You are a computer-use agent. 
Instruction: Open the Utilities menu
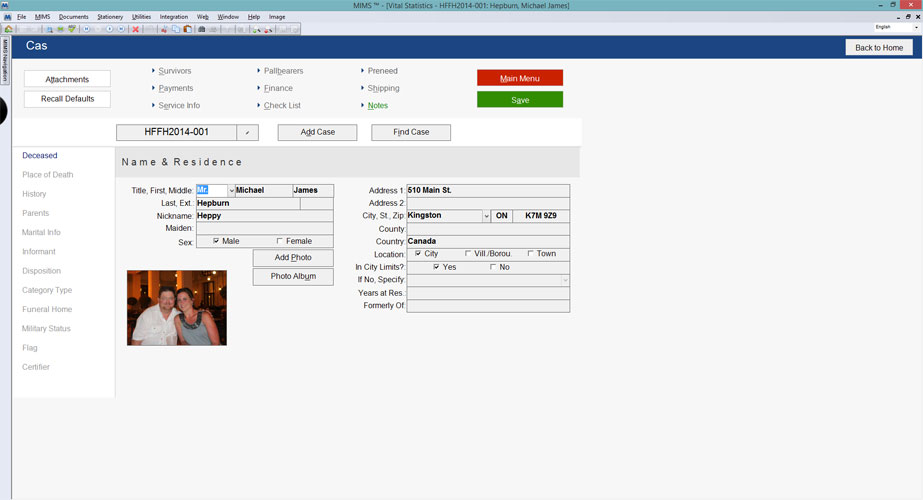click(x=141, y=17)
